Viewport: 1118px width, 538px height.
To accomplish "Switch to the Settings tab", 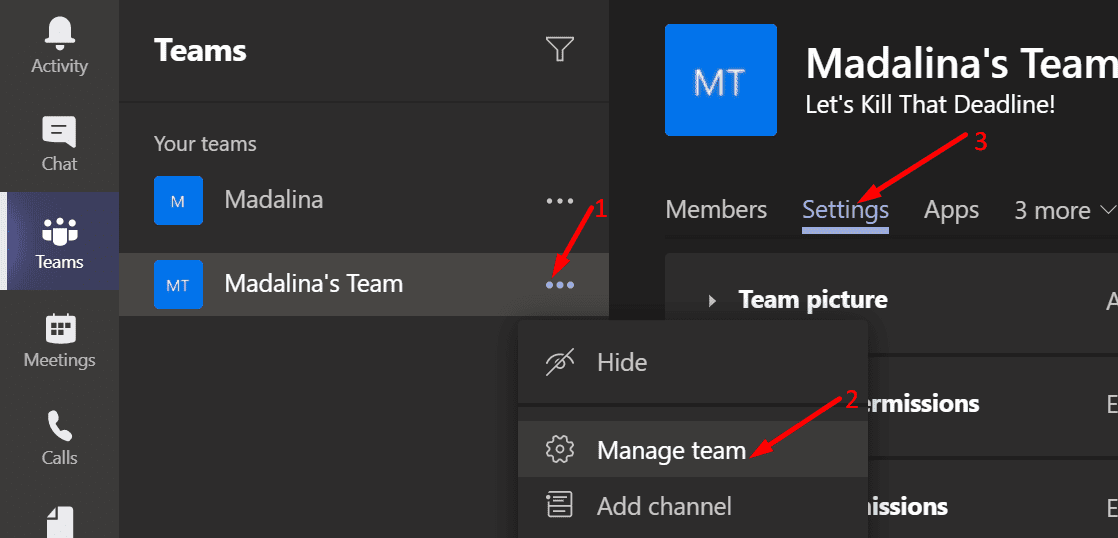I will (846, 211).
